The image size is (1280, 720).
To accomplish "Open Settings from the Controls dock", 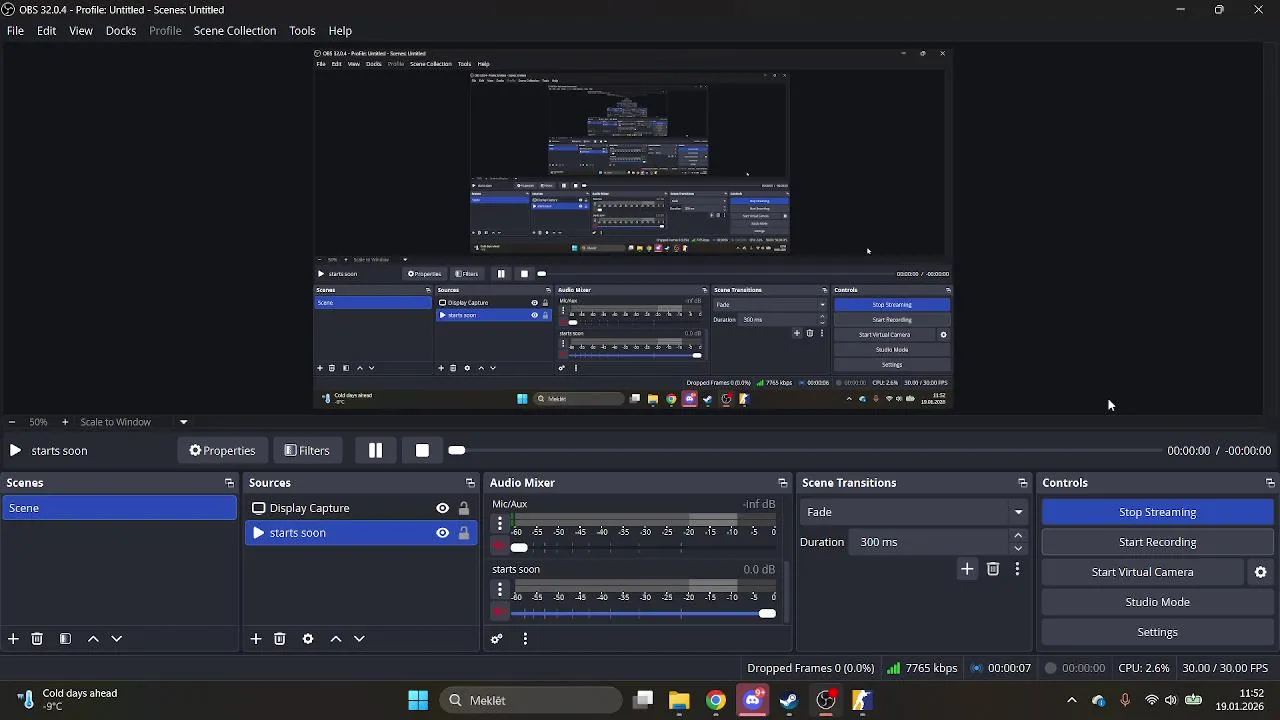I will click(1157, 632).
